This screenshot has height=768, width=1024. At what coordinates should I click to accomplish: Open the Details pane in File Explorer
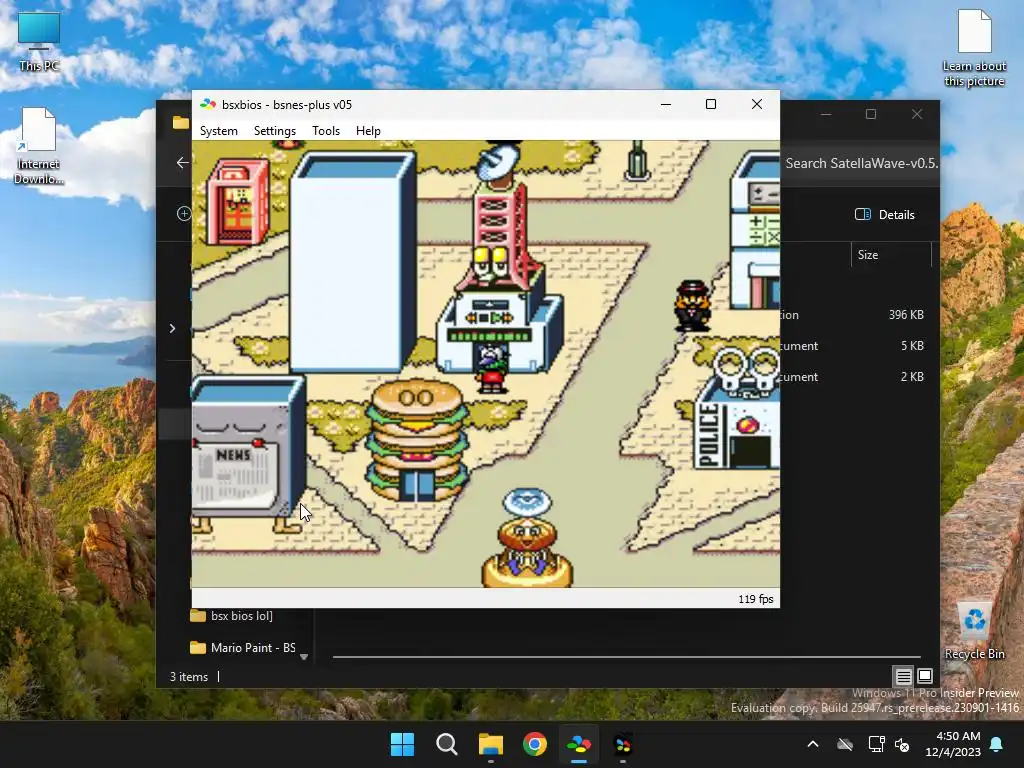(885, 214)
